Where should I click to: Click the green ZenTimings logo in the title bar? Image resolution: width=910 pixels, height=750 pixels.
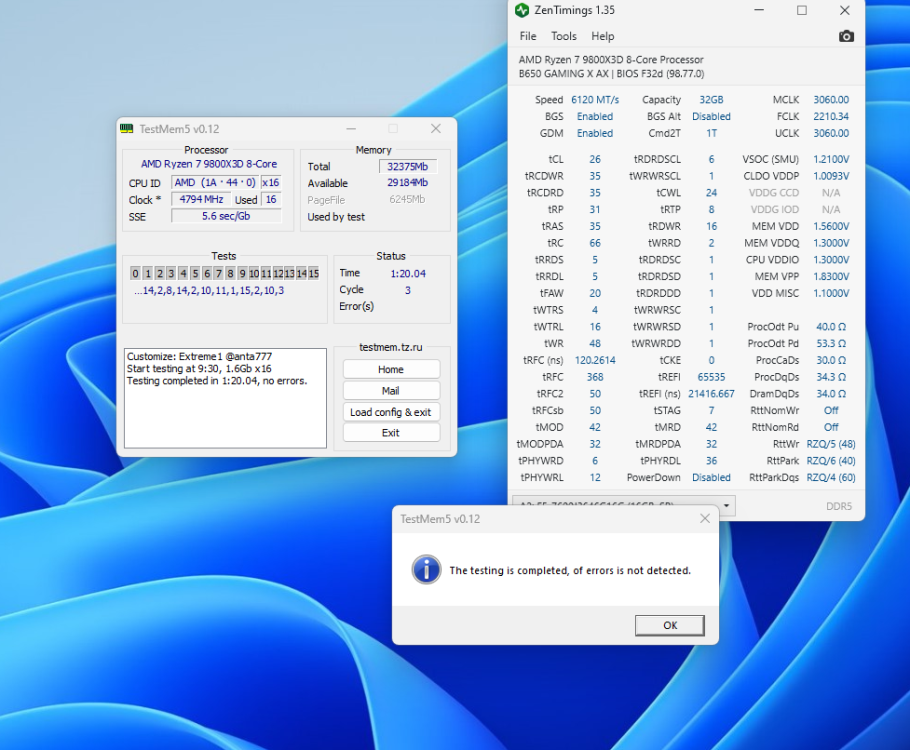coord(521,10)
